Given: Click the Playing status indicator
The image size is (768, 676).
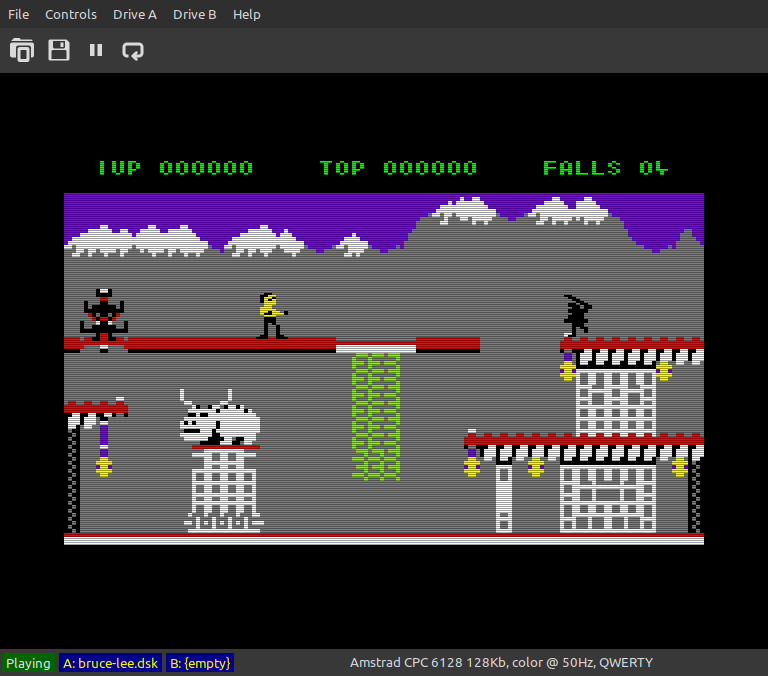Looking at the screenshot, I should coord(28,663).
